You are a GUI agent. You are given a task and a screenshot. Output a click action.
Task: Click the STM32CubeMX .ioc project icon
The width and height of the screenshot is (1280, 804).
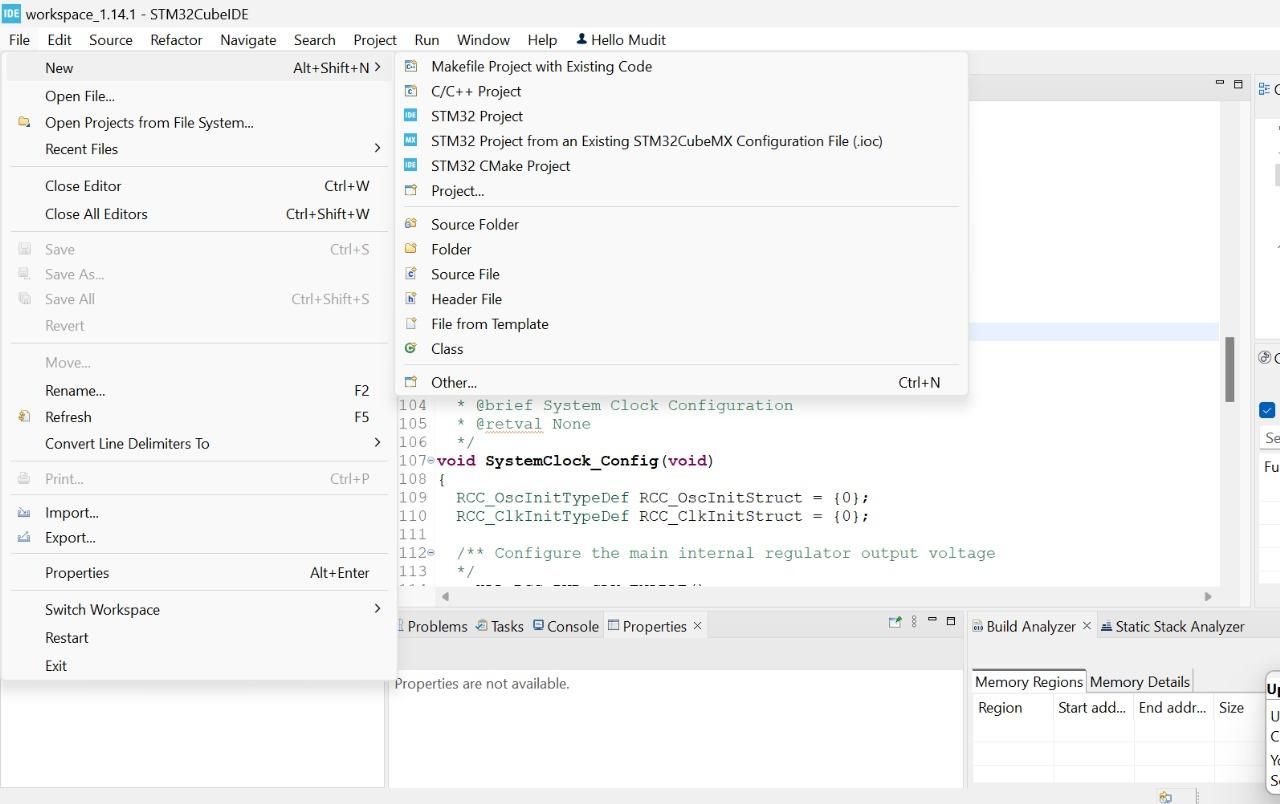410,141
